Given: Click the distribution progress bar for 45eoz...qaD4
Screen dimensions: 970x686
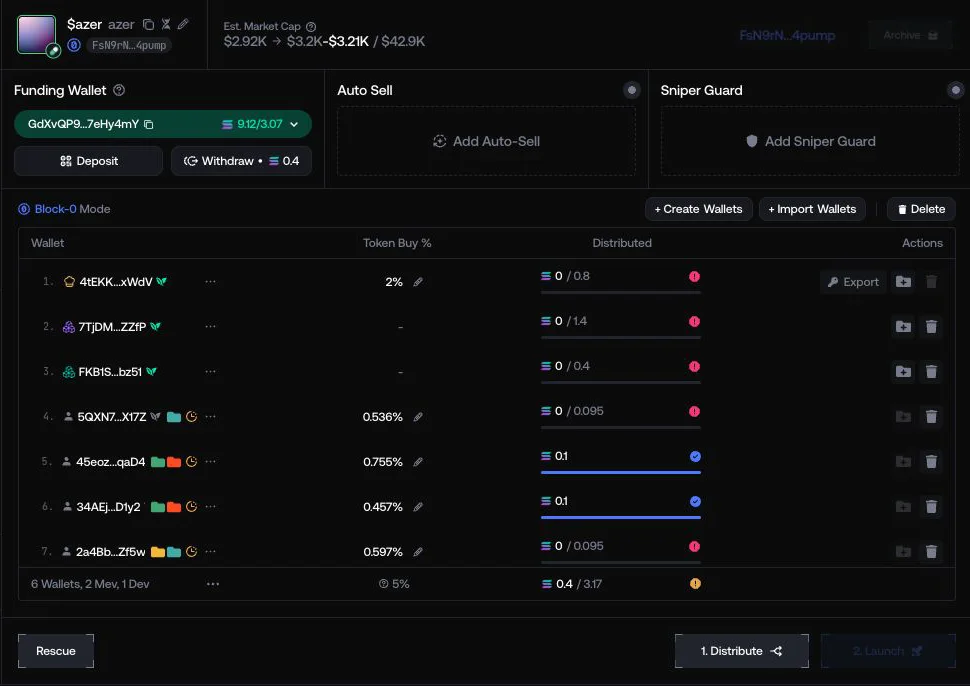Looking at the screenshot, I should tap(620, 473).
